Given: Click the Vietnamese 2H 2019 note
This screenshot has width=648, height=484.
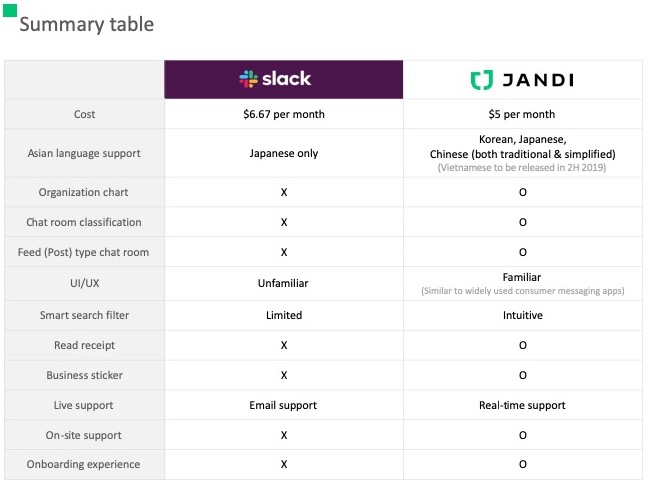Looking at the screenshot, I should point(522,169).
